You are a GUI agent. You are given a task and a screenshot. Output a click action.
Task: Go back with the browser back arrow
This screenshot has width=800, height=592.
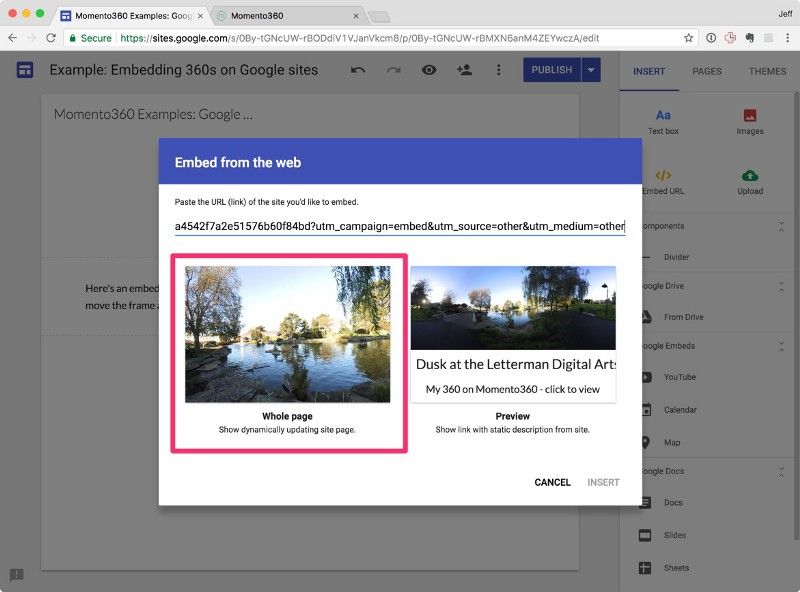click(12, 38)
